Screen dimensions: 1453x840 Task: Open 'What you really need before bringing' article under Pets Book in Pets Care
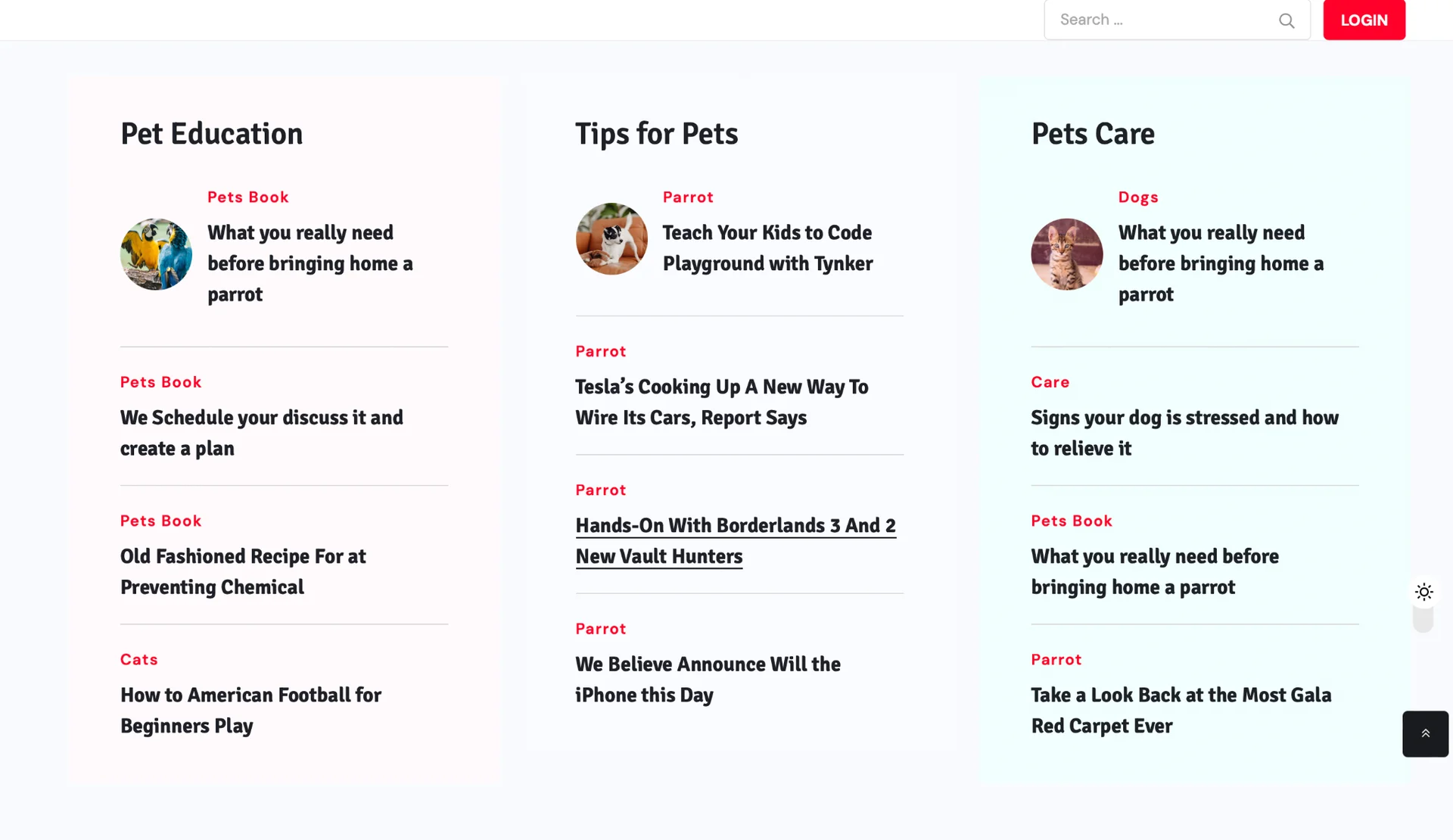[1155, 572]
